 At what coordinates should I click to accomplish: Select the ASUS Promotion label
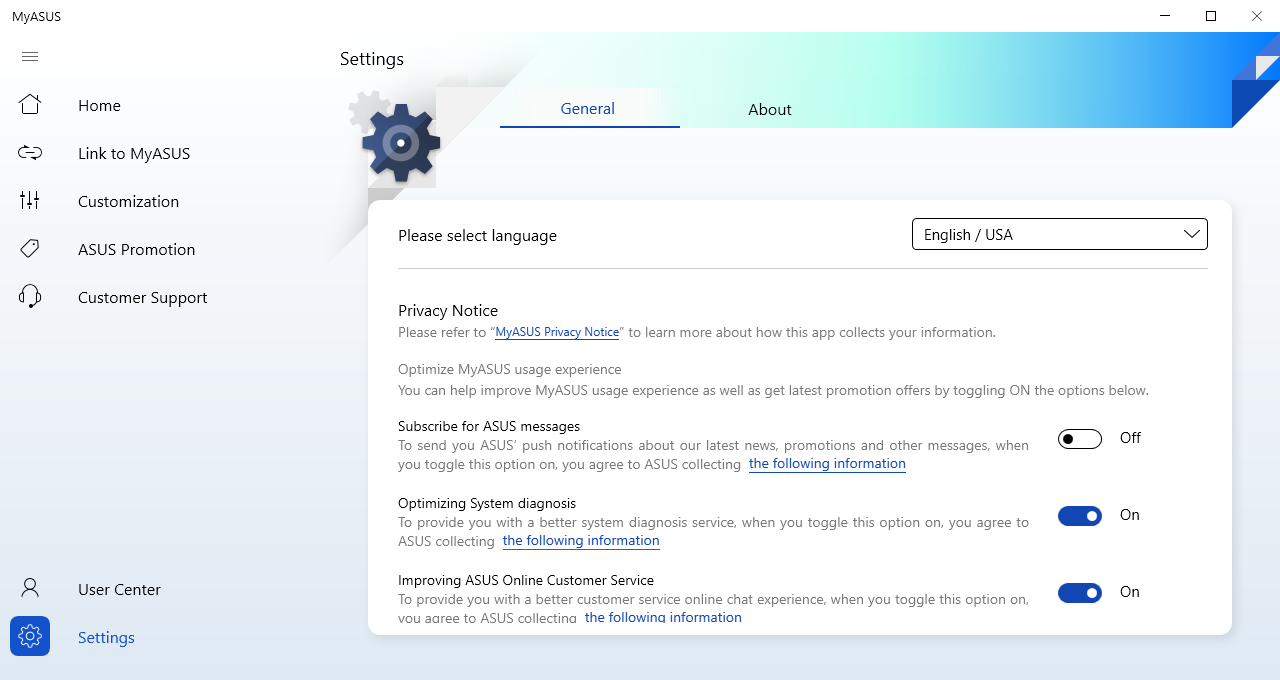136,249
